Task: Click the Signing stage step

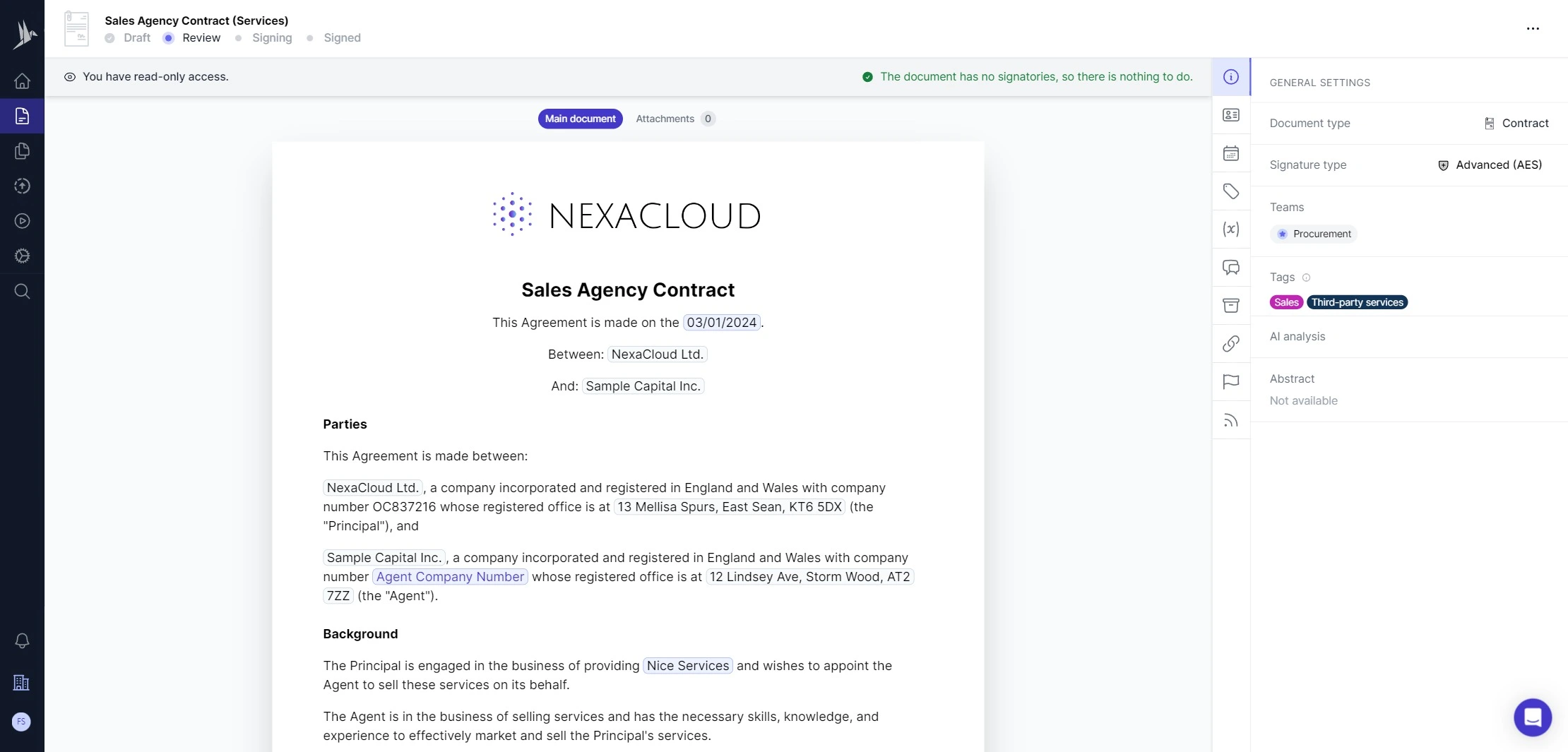Action: click(263, 38)
